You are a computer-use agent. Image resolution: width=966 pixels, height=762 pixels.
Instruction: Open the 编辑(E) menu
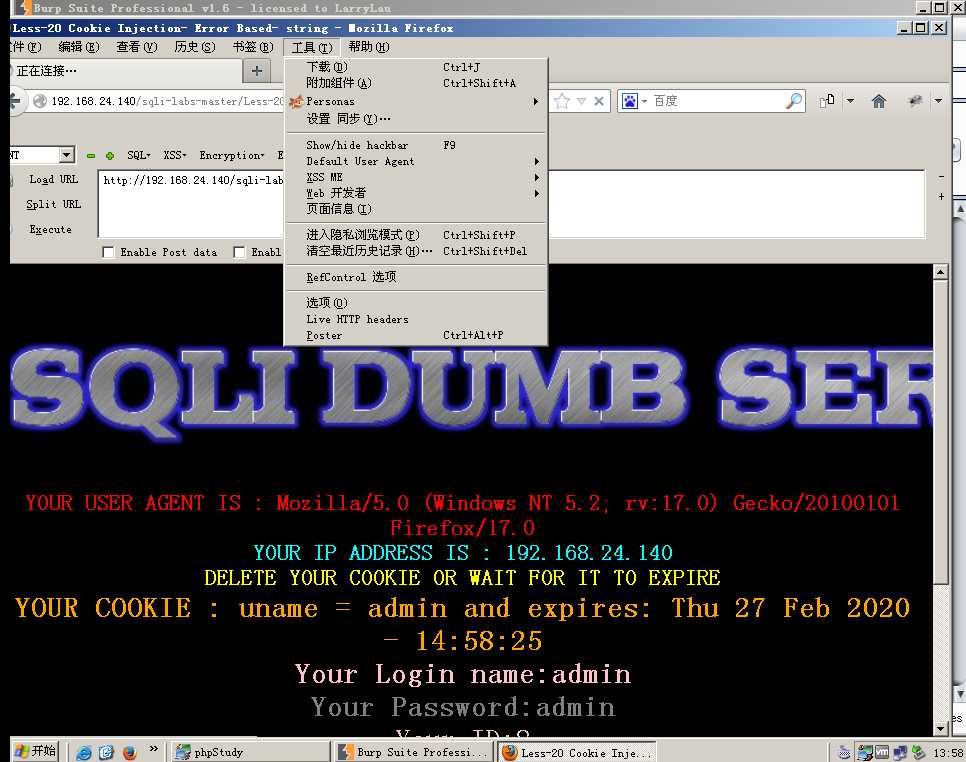click(x=79, y=47)
